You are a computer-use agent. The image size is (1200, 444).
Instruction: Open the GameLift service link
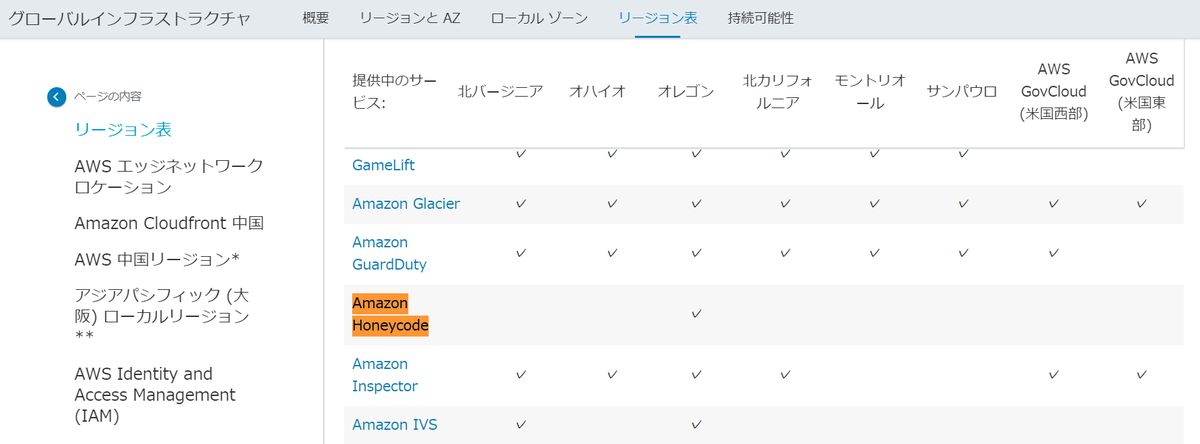coord(383,165)
